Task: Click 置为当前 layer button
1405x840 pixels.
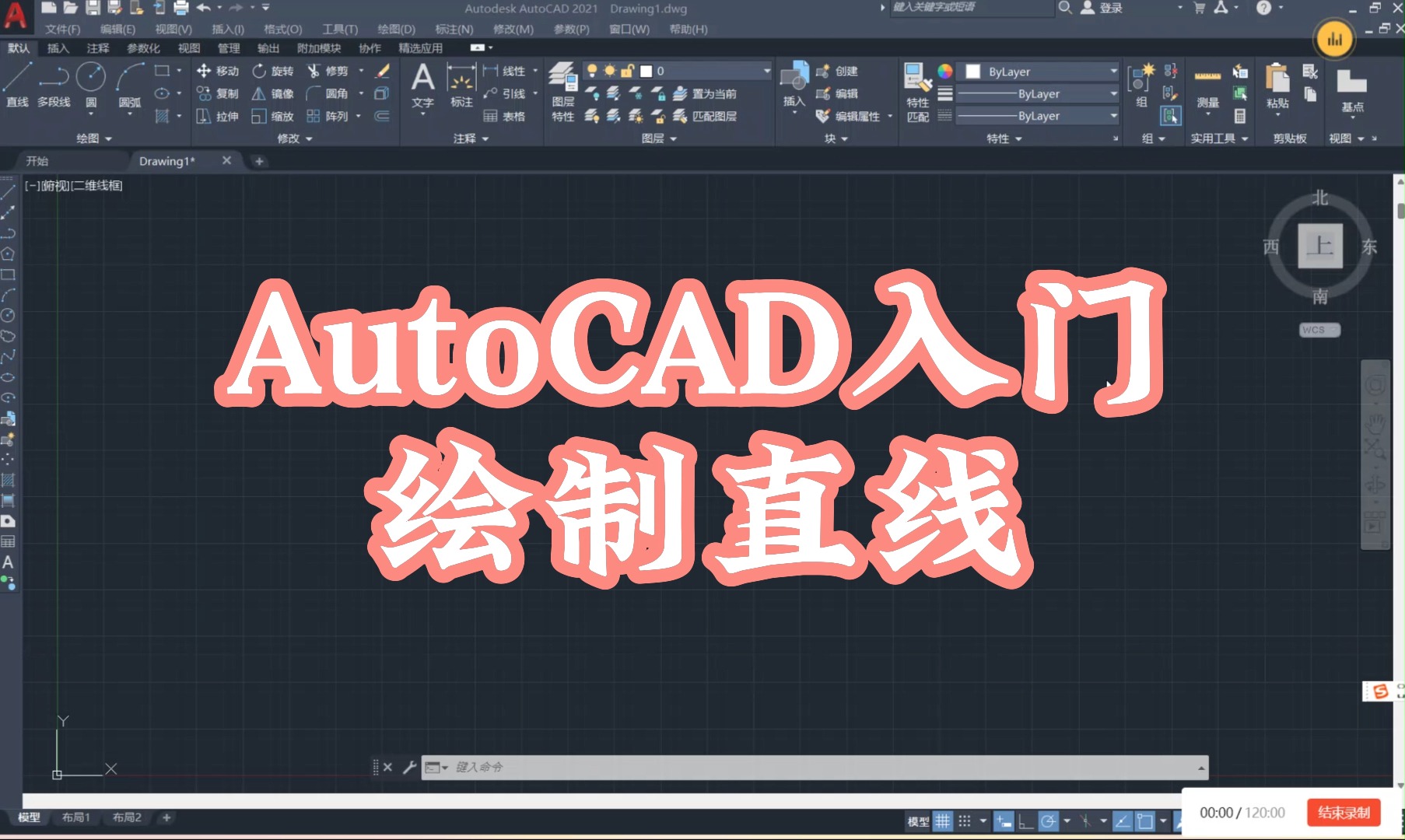Action: 705,93
